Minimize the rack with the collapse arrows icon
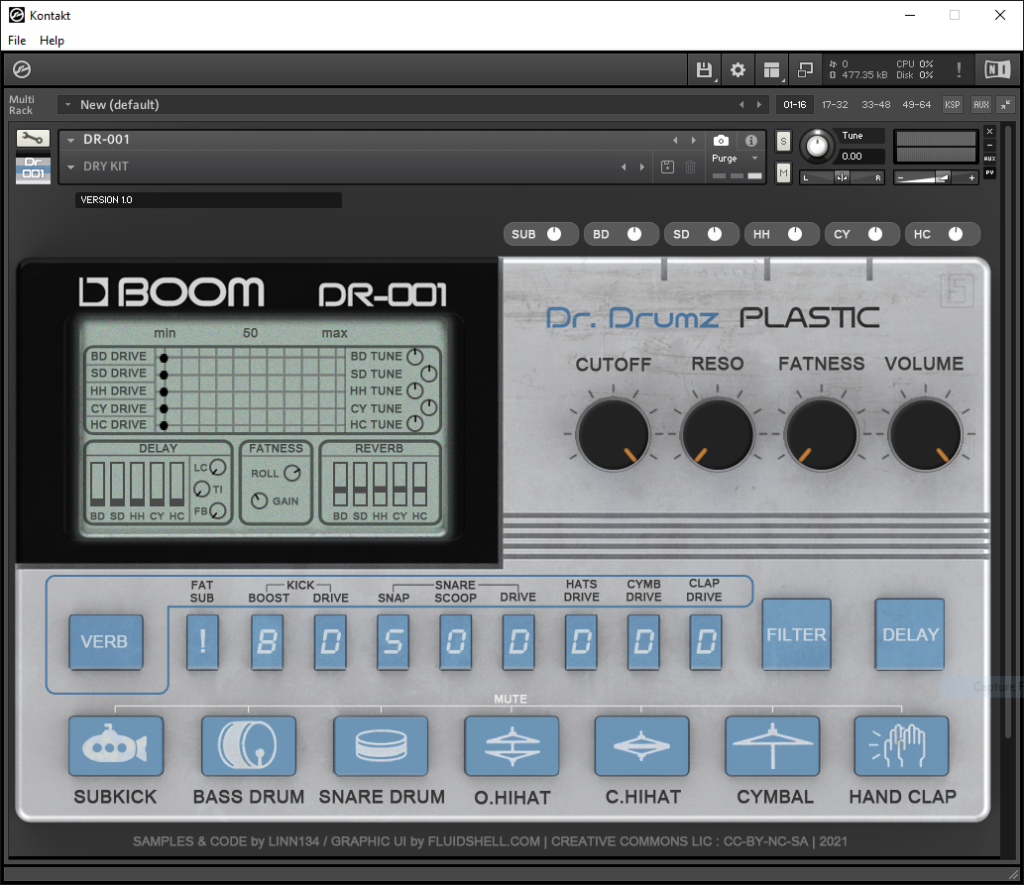This screenshot has height=885, width=1024. pos(1006,105)
